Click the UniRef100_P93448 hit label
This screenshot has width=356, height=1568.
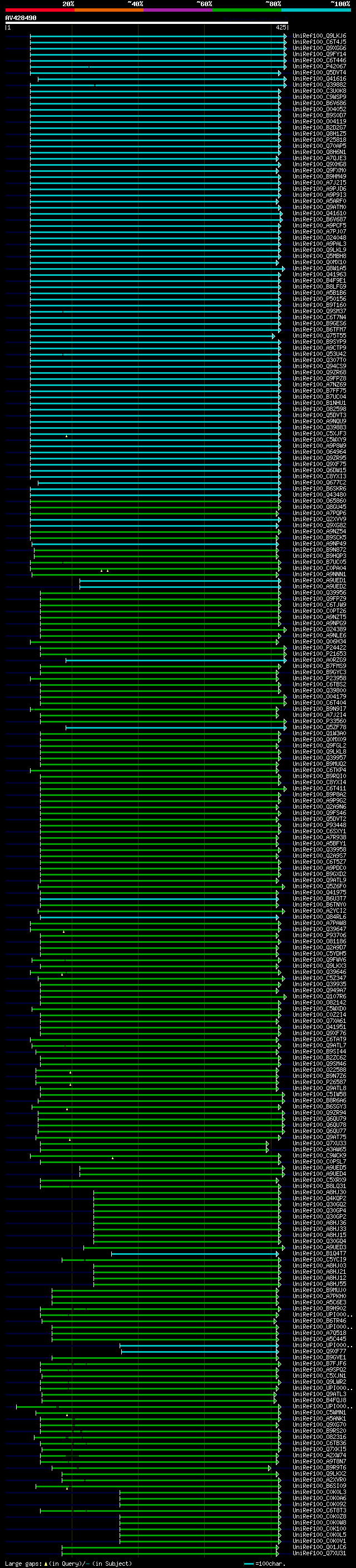319,825
